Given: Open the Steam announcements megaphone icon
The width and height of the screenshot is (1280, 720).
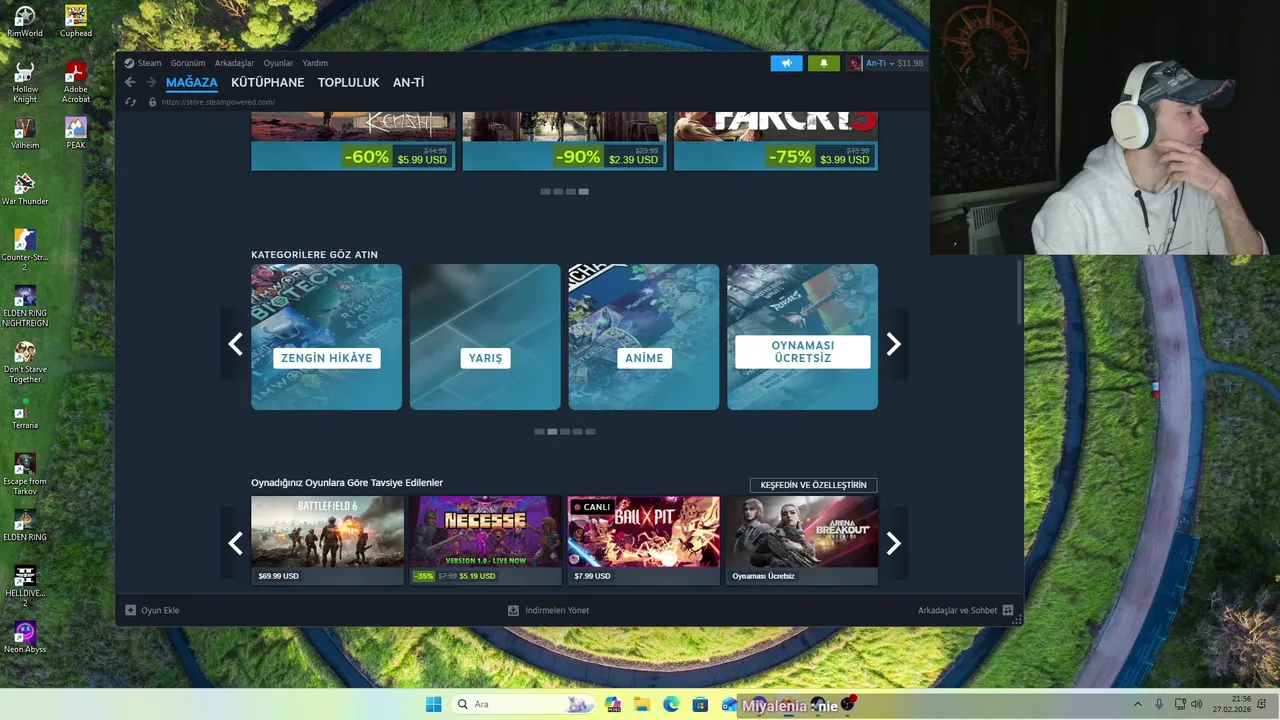Looking at the screenshot, I should pos(786,63).
